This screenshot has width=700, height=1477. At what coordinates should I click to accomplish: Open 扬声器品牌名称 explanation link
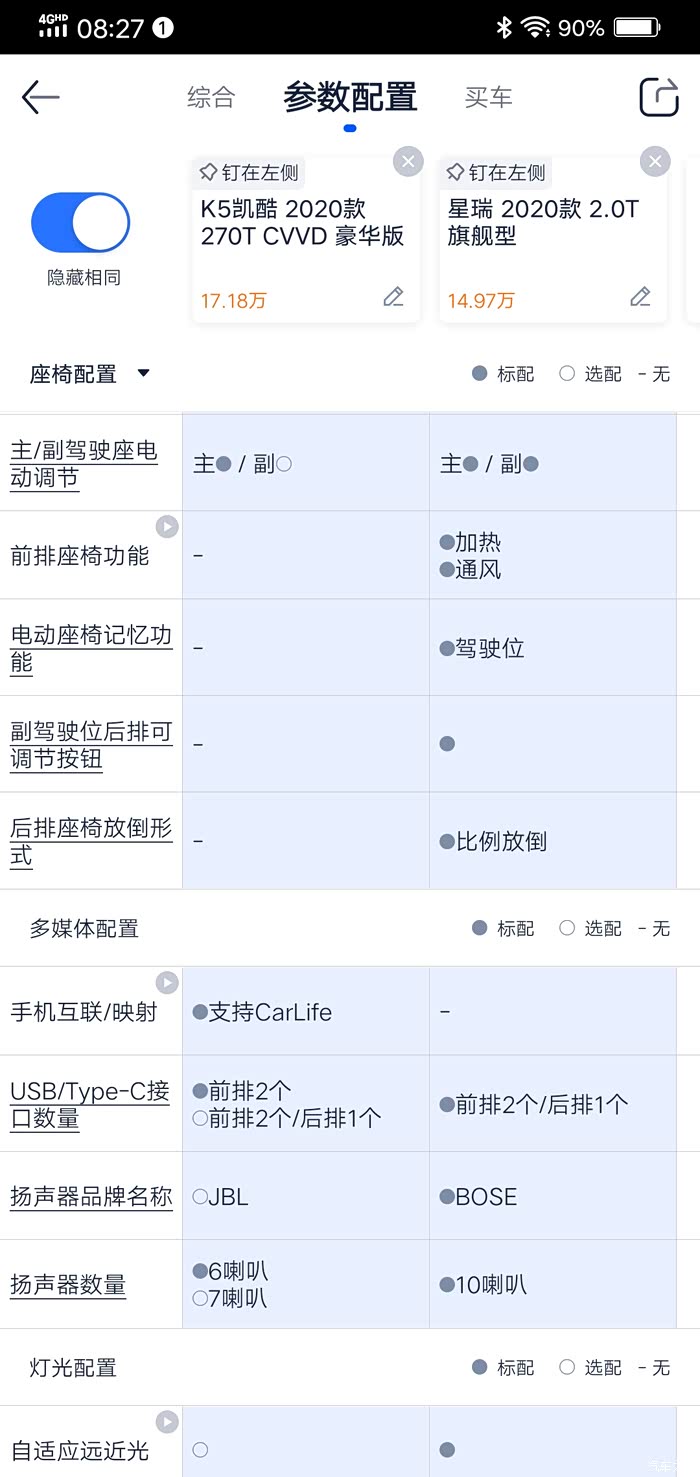(x=91, y=1196)
